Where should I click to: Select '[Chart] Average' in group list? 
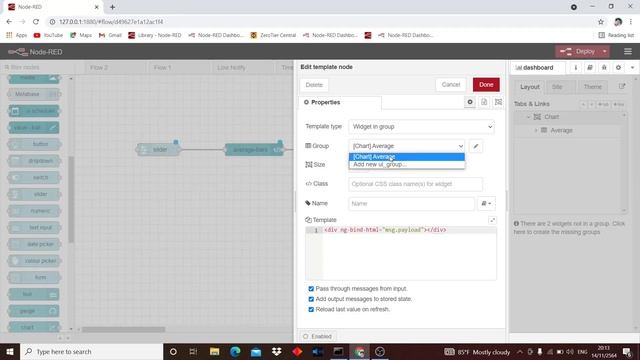pos(407,157)
